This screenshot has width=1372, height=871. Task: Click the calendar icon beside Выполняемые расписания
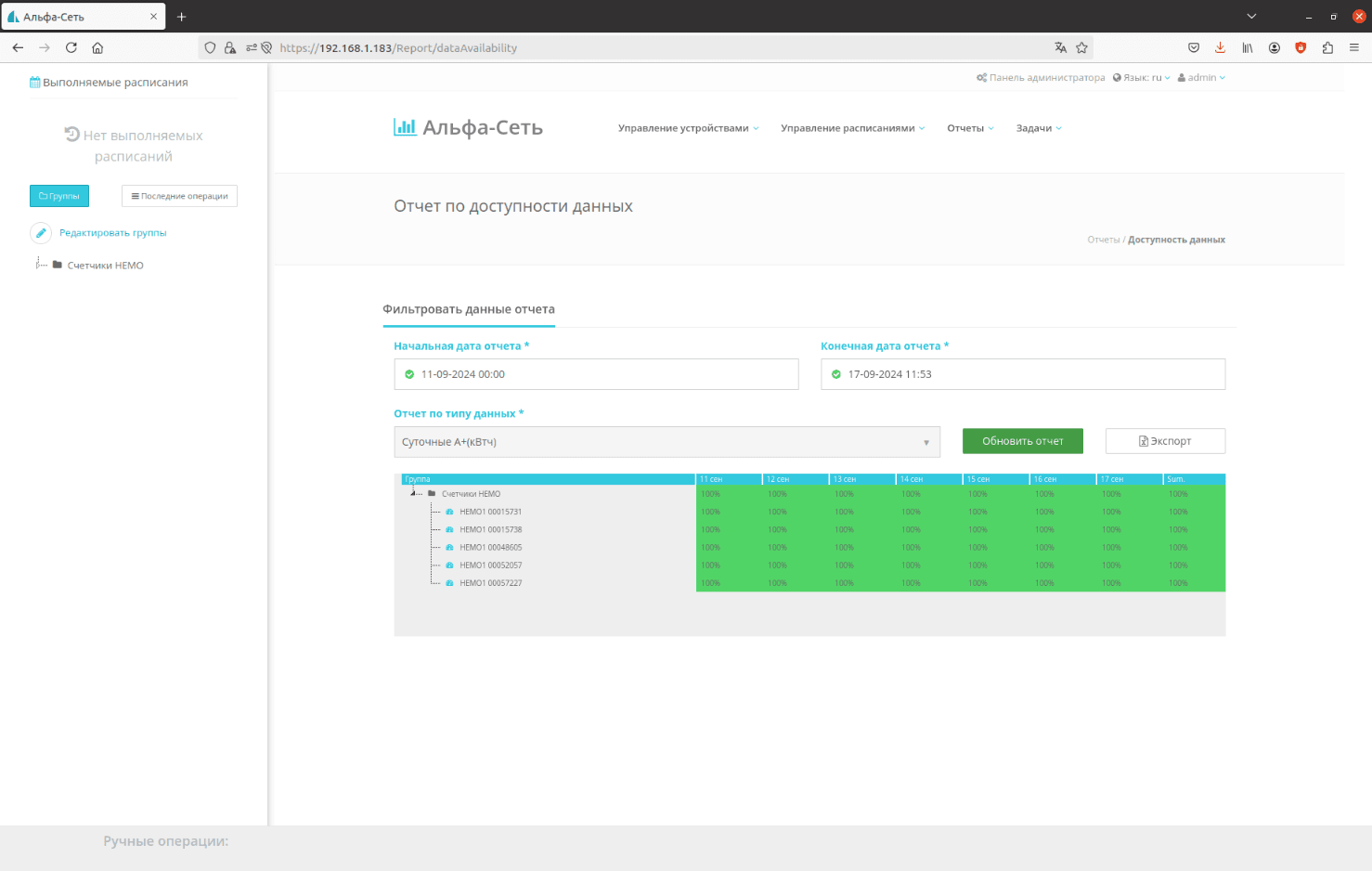(35, 83)
